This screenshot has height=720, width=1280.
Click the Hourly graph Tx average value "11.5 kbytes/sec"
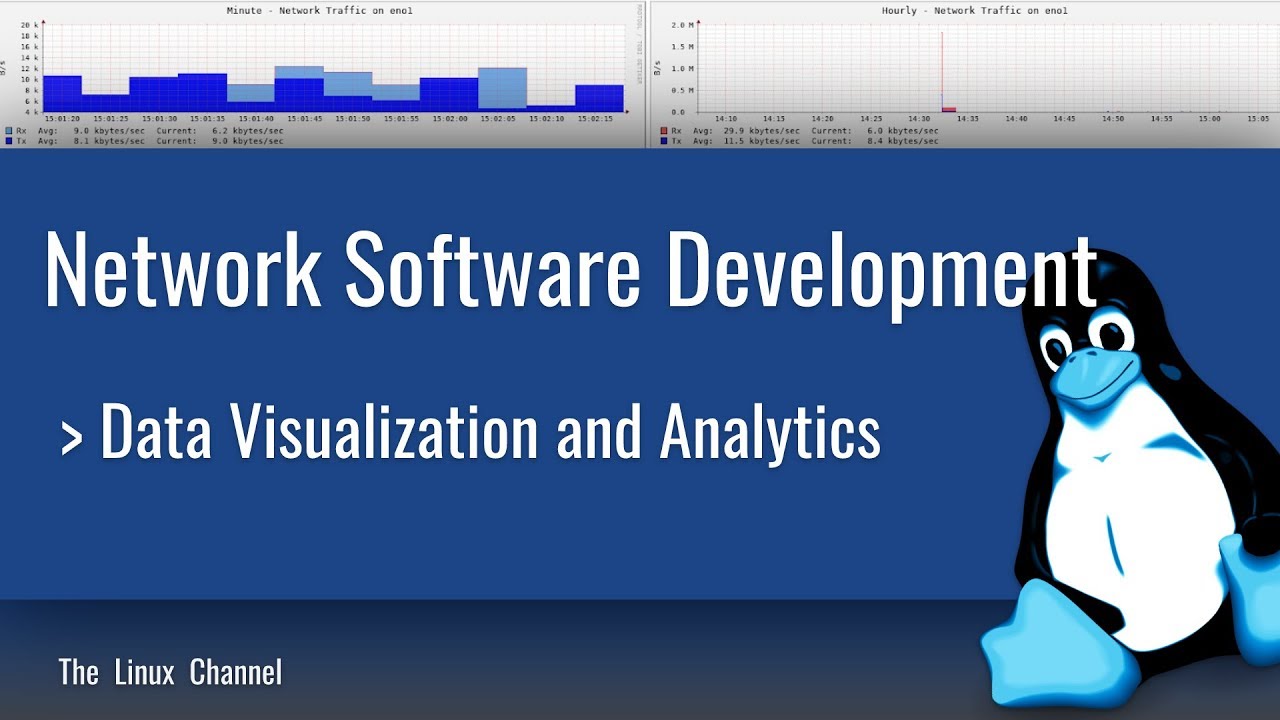coord(760,141)
